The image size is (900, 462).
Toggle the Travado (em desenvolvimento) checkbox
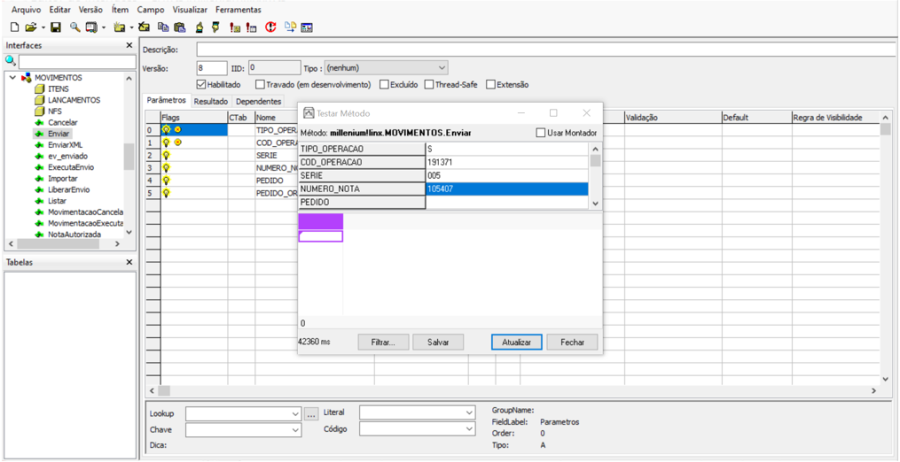click(259, 85)
